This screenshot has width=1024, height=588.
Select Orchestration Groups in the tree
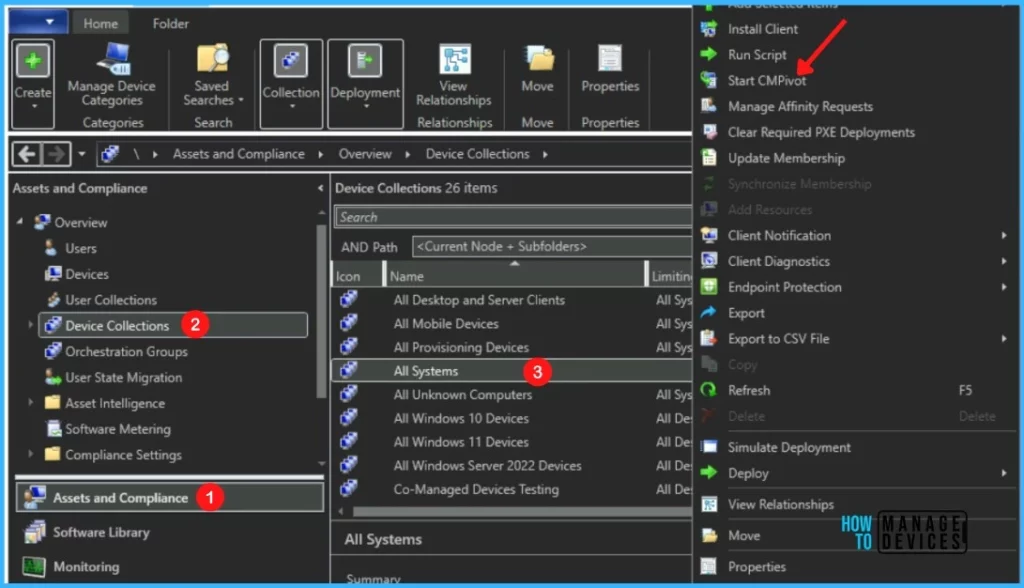(126, 351)
